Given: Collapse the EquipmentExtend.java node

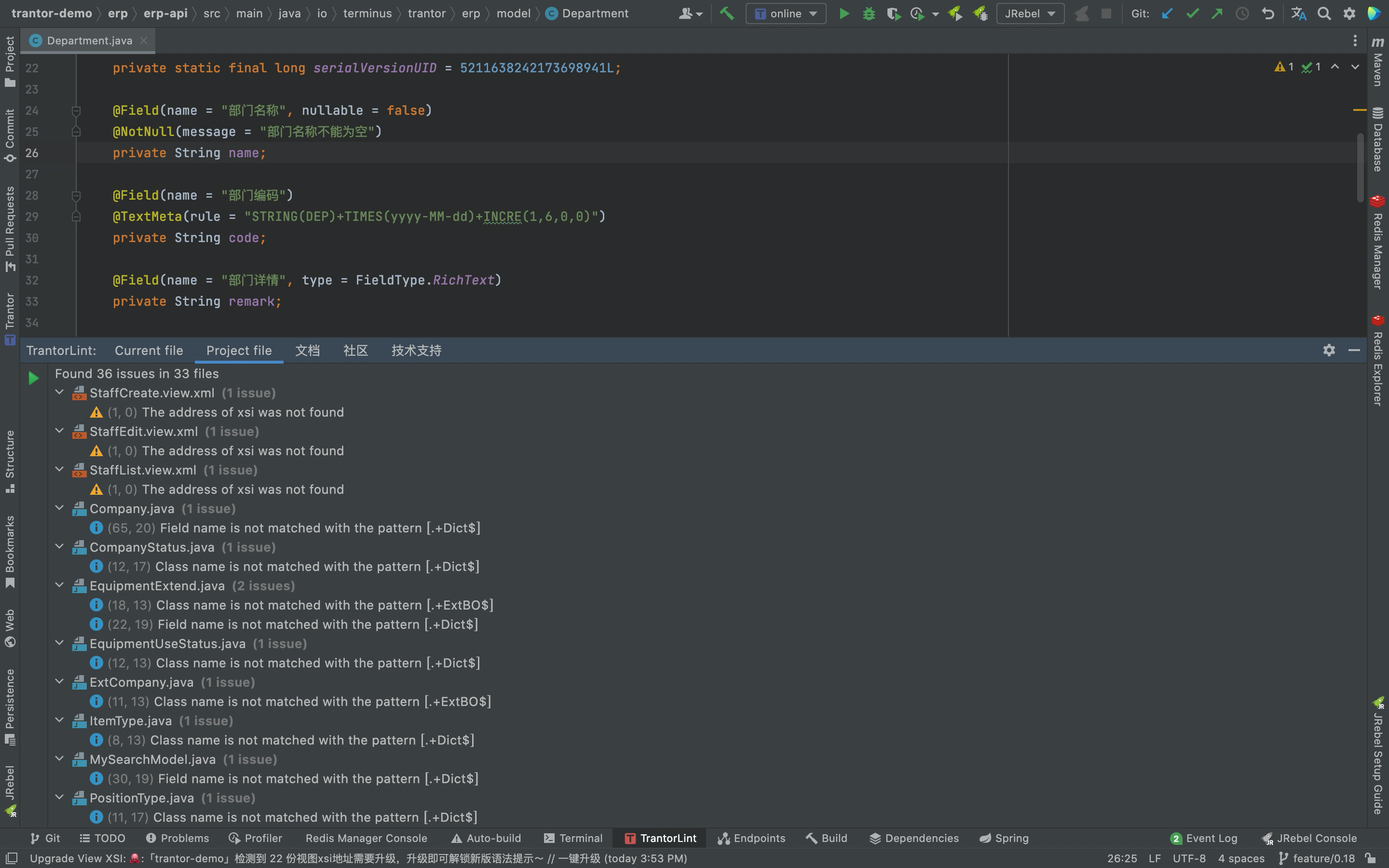Looking at the screenshot, I should coord(59,585).
